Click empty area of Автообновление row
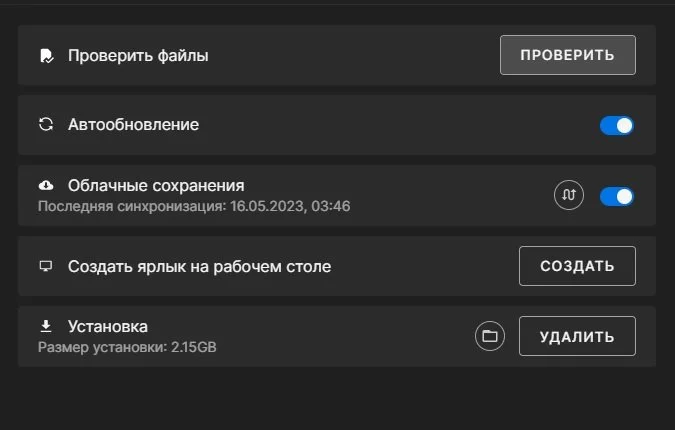This screenshot has height=430, width=675. [x=387, y=125]
